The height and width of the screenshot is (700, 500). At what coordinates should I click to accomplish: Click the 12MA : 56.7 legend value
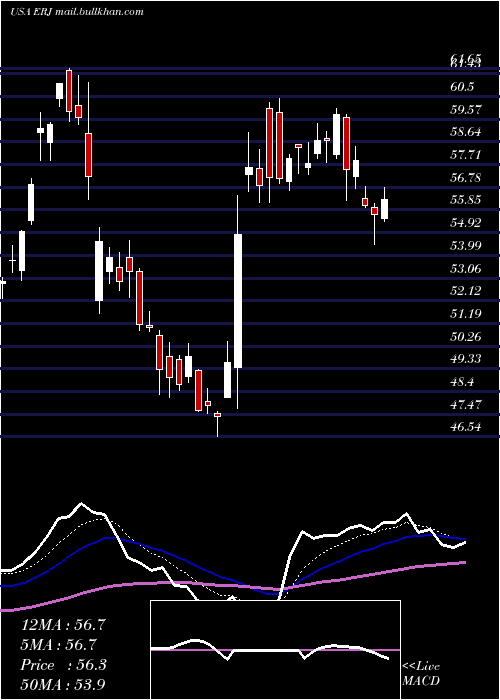coord(63,625)
